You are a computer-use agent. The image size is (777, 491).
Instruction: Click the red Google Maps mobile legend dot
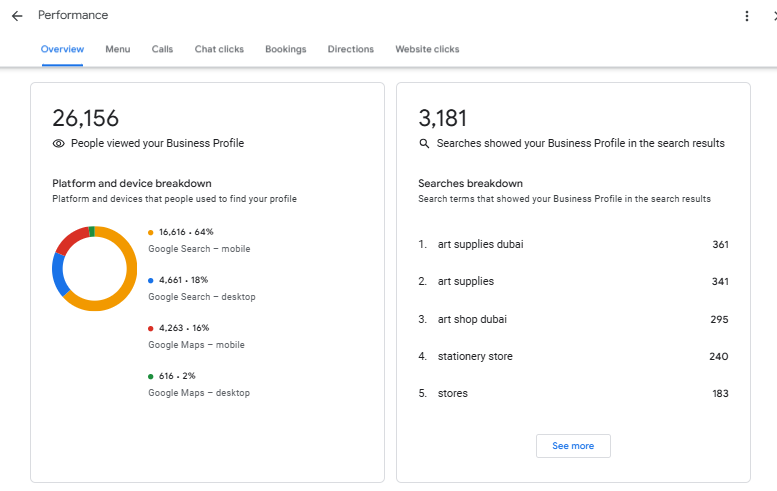[x=151, y=328]
